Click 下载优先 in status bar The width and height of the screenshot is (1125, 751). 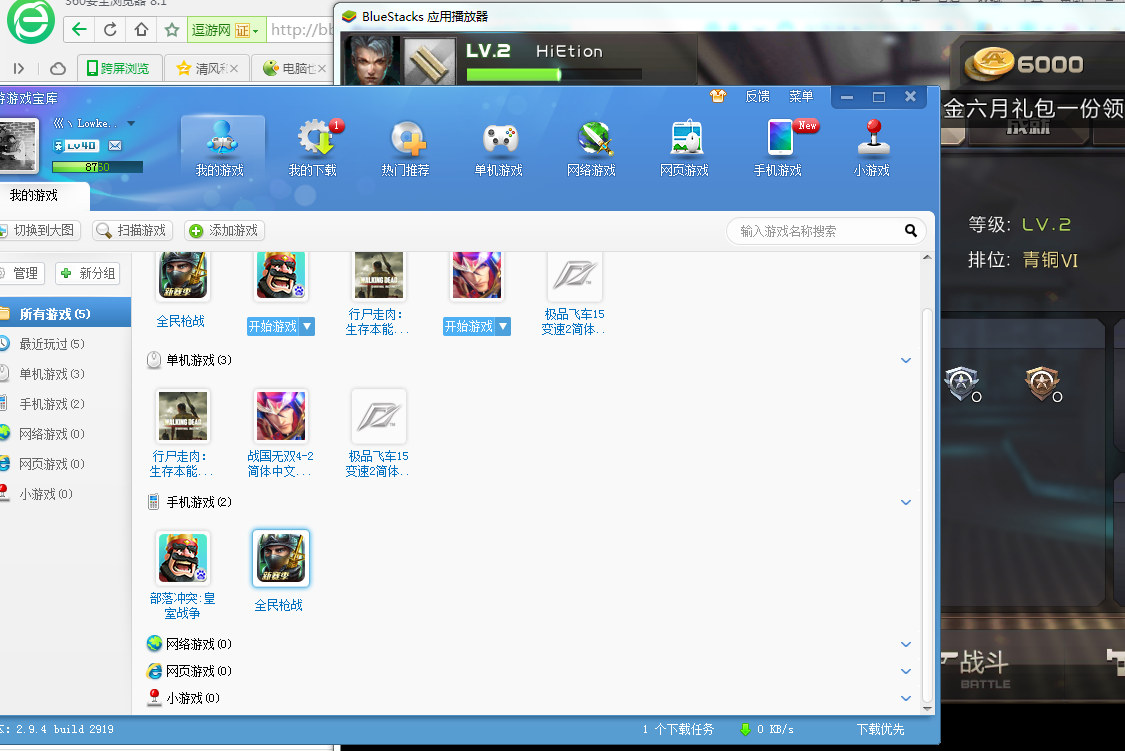(880, 729)
